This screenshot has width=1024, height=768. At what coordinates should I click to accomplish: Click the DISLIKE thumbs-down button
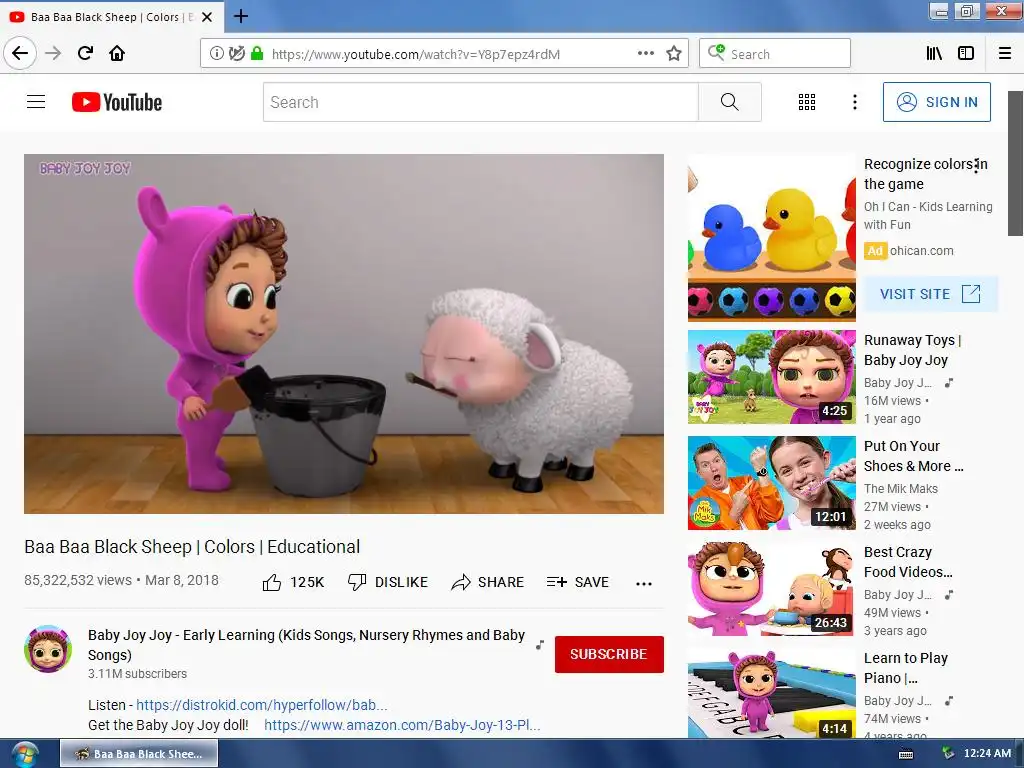(388, 582)
